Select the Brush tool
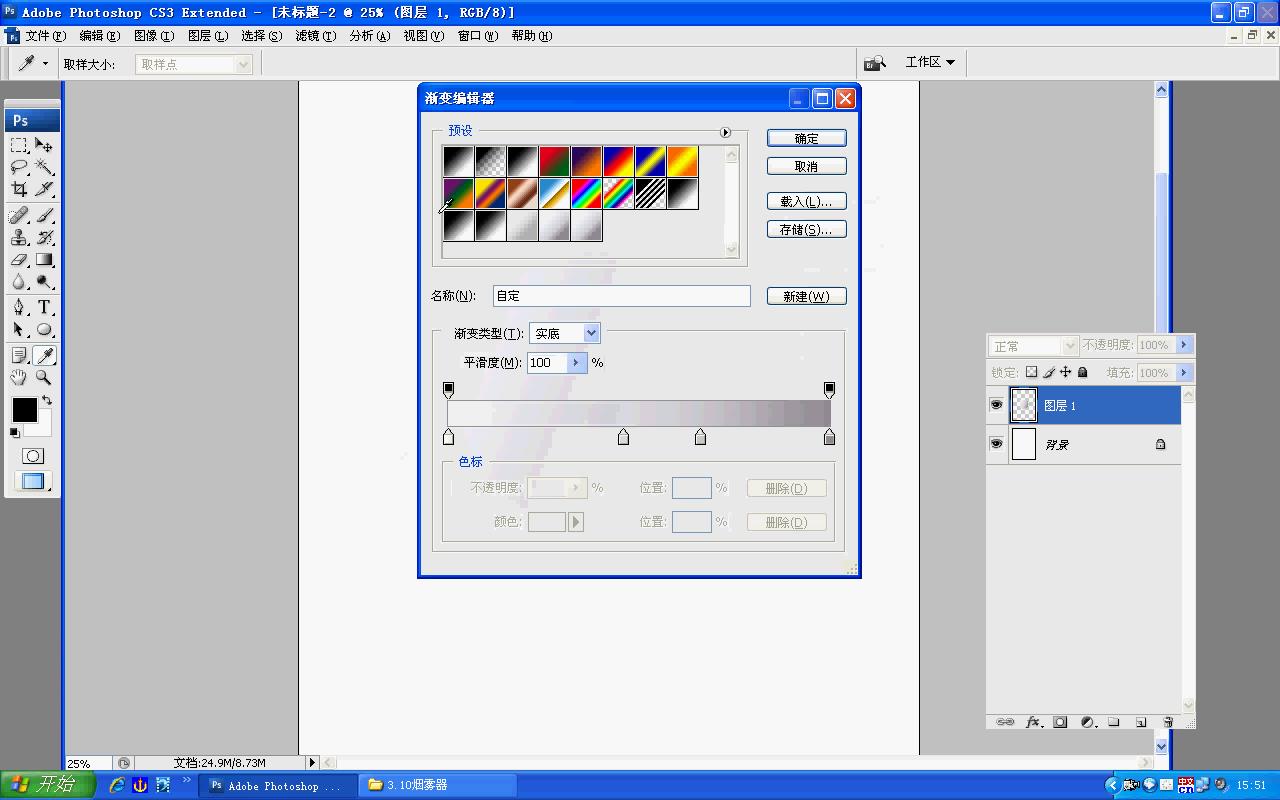Screen dimensions: 1280x800 [44, 215]
